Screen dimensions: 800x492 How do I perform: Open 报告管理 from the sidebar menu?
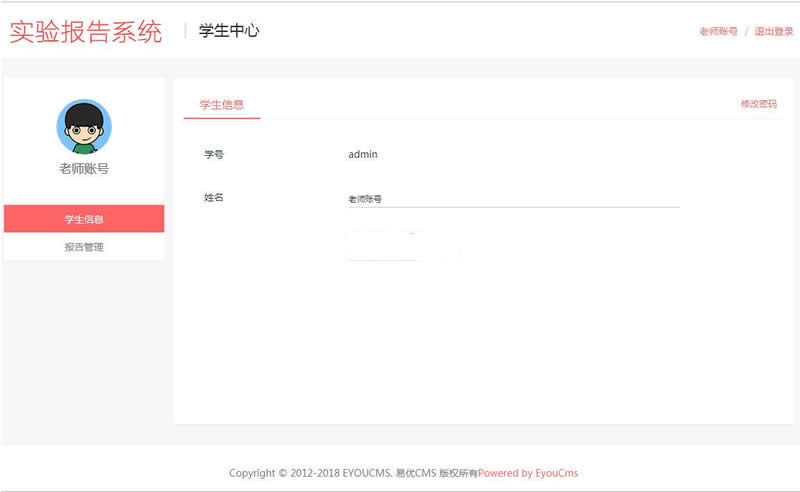point(84,247)
